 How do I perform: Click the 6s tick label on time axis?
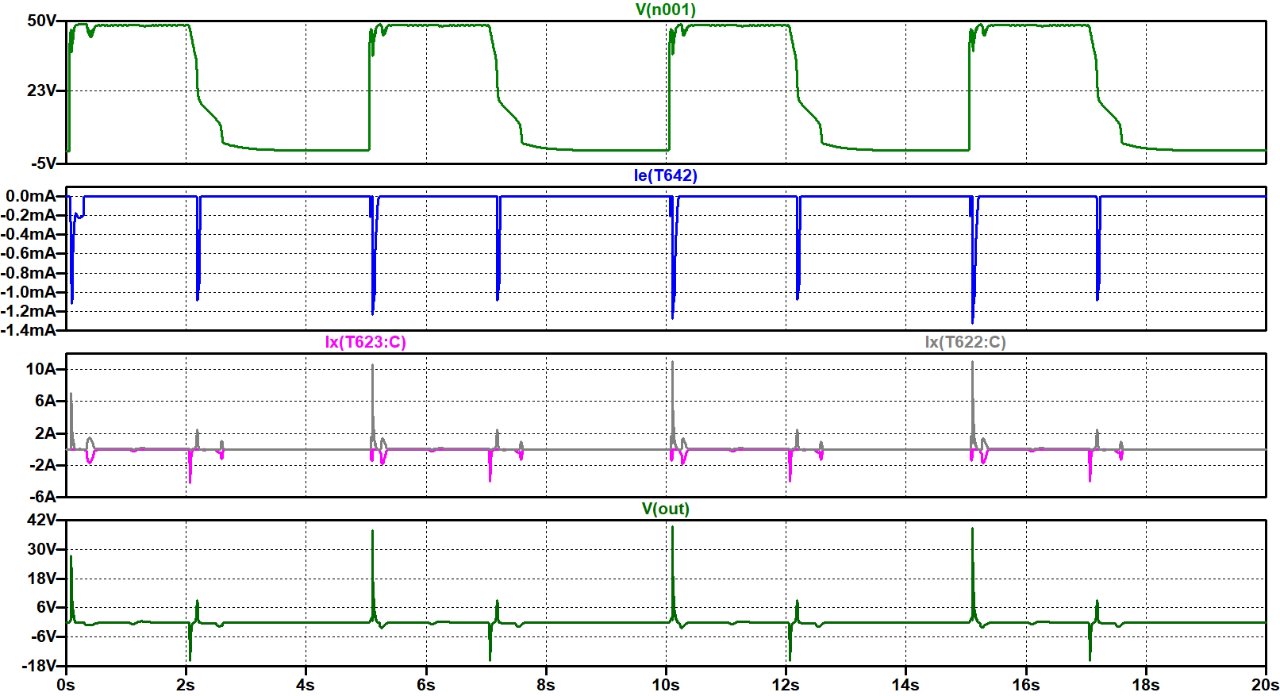pos(426,685)
